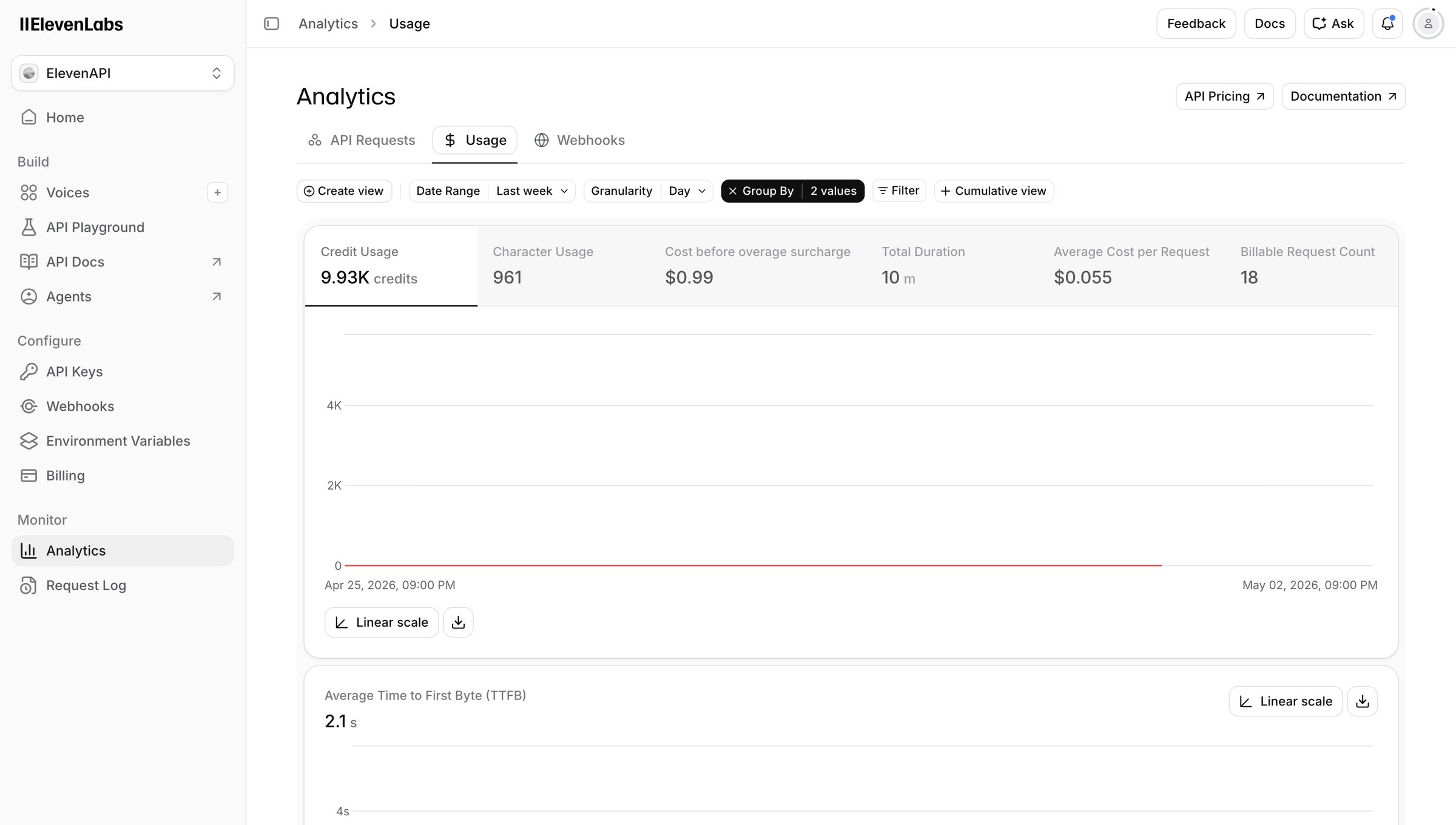
Task: Open the user profile avatar
Action: tap(1428, 24)
